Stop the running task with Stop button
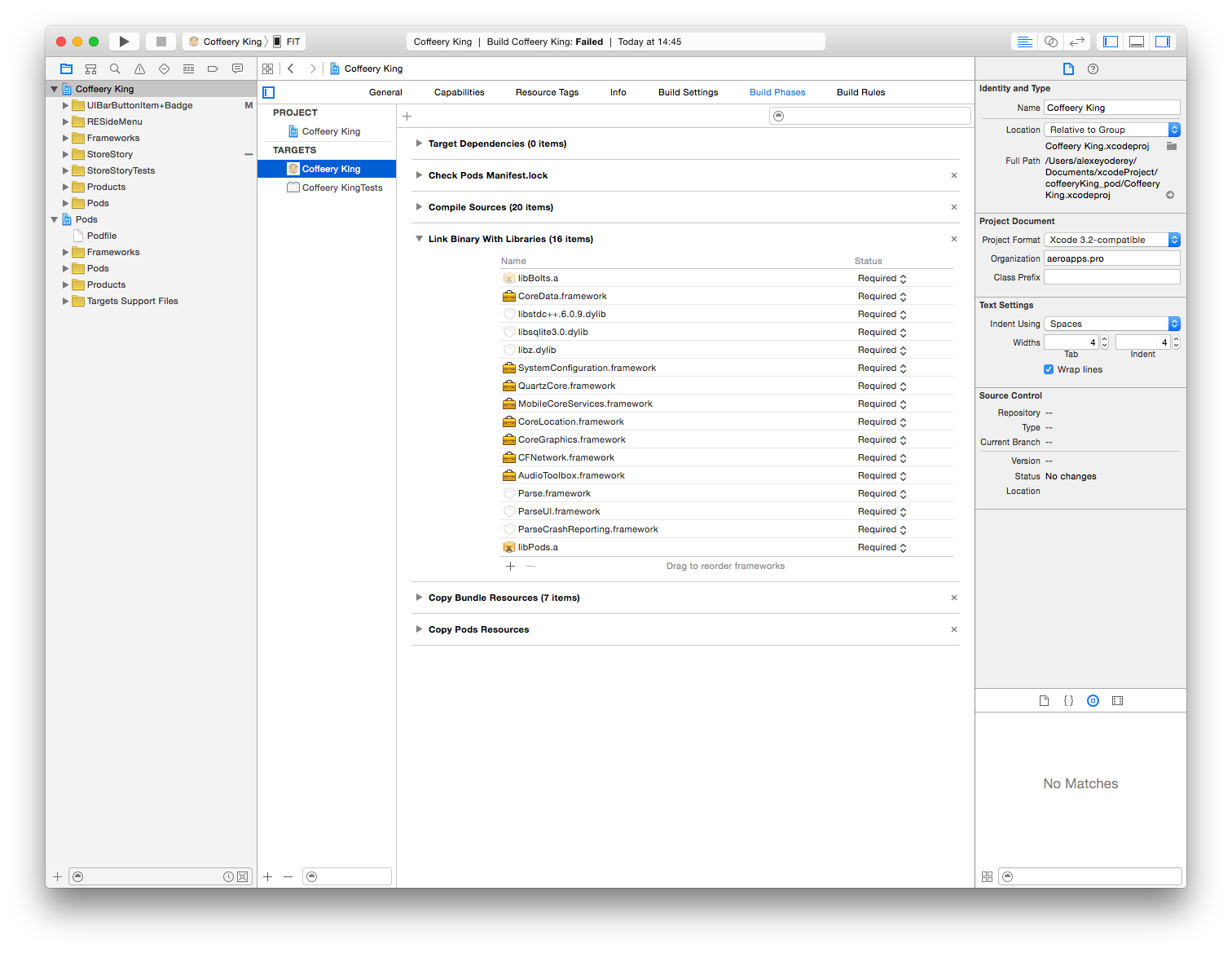Image resolution: width=1232 pixels, height=953 pixels. (161, 42)
